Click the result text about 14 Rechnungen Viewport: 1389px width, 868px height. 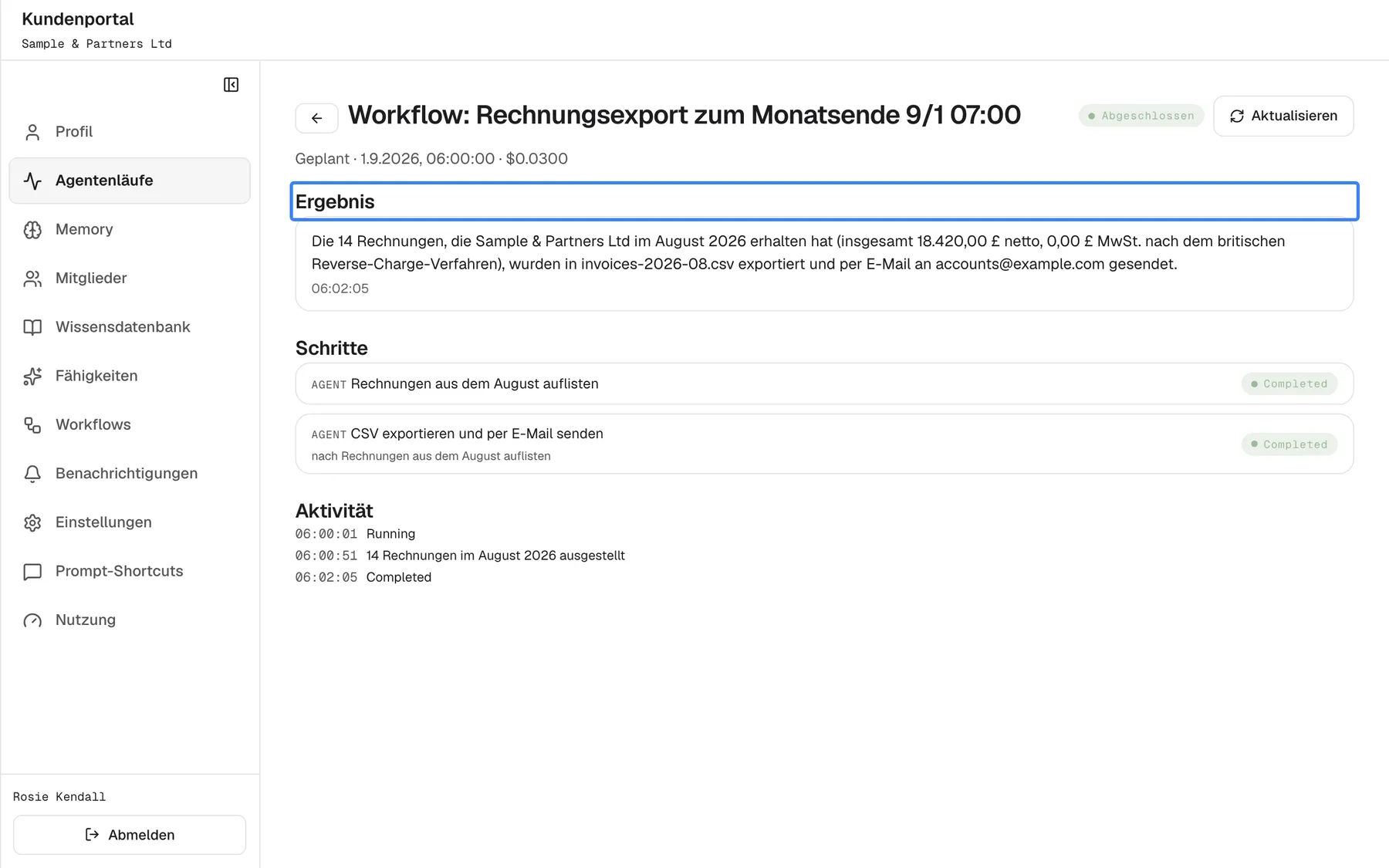coord(798,252)
